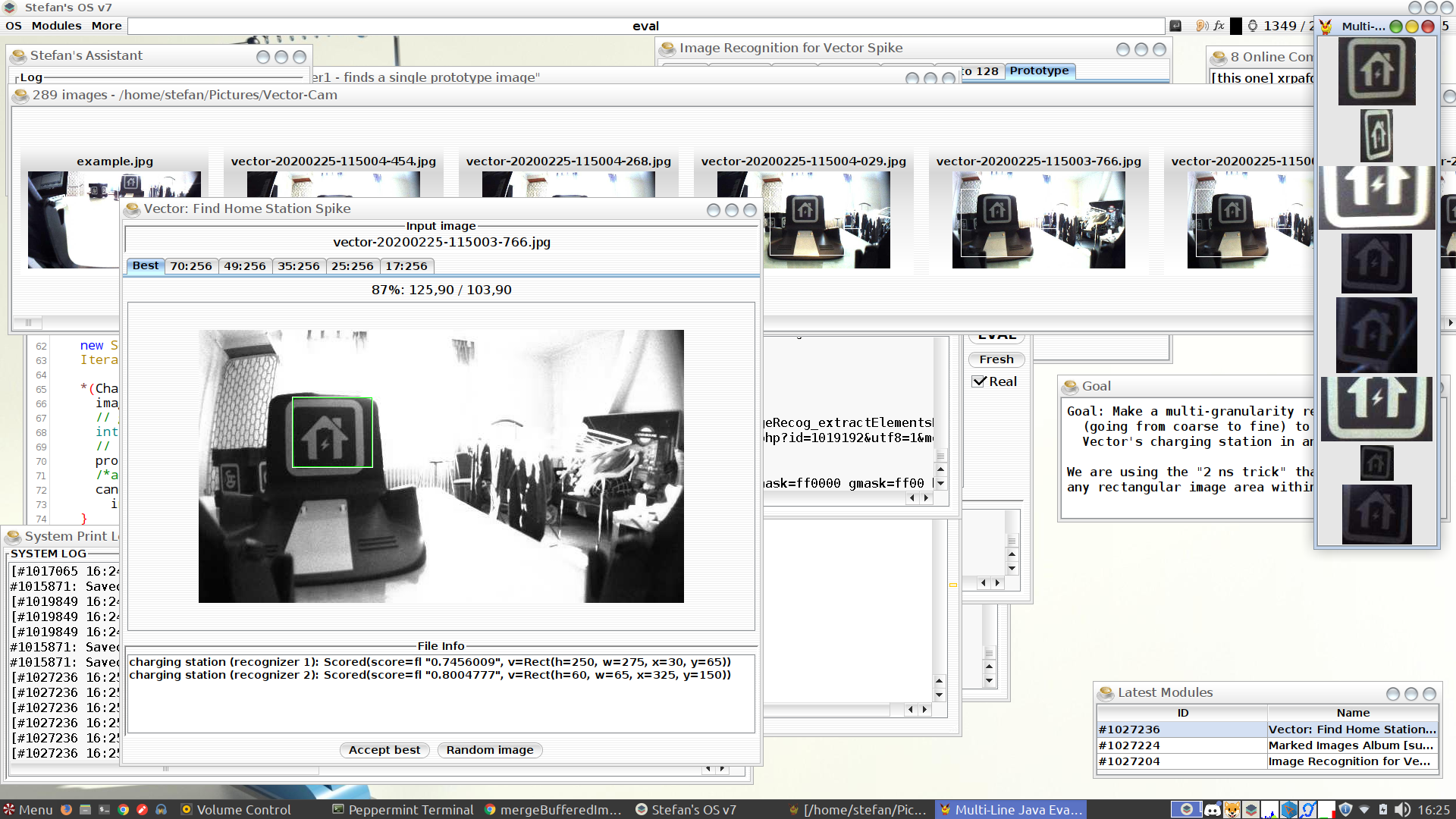
Task: Click the fx function icon
Action: tap(1219, 26)
